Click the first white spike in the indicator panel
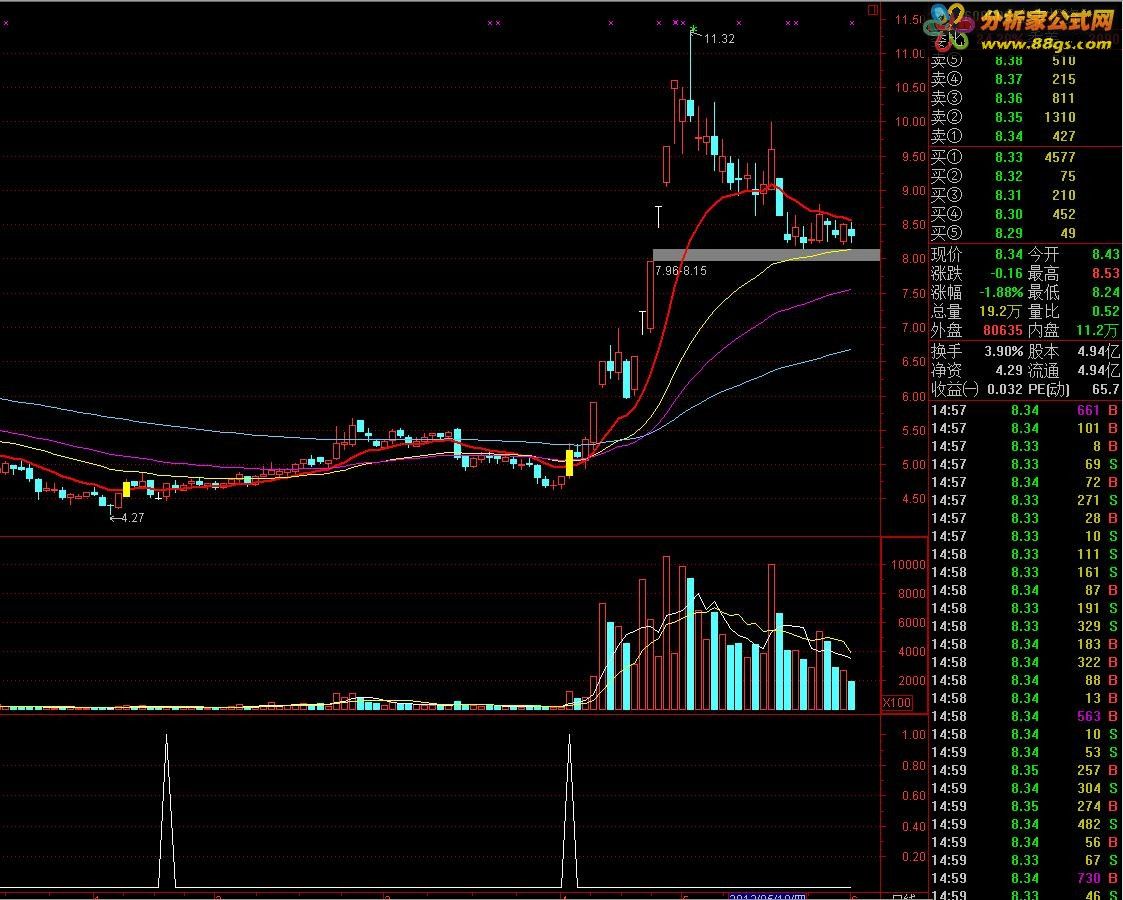The width and height of the screenshot is (1123, 900). (x=167, y=811)
